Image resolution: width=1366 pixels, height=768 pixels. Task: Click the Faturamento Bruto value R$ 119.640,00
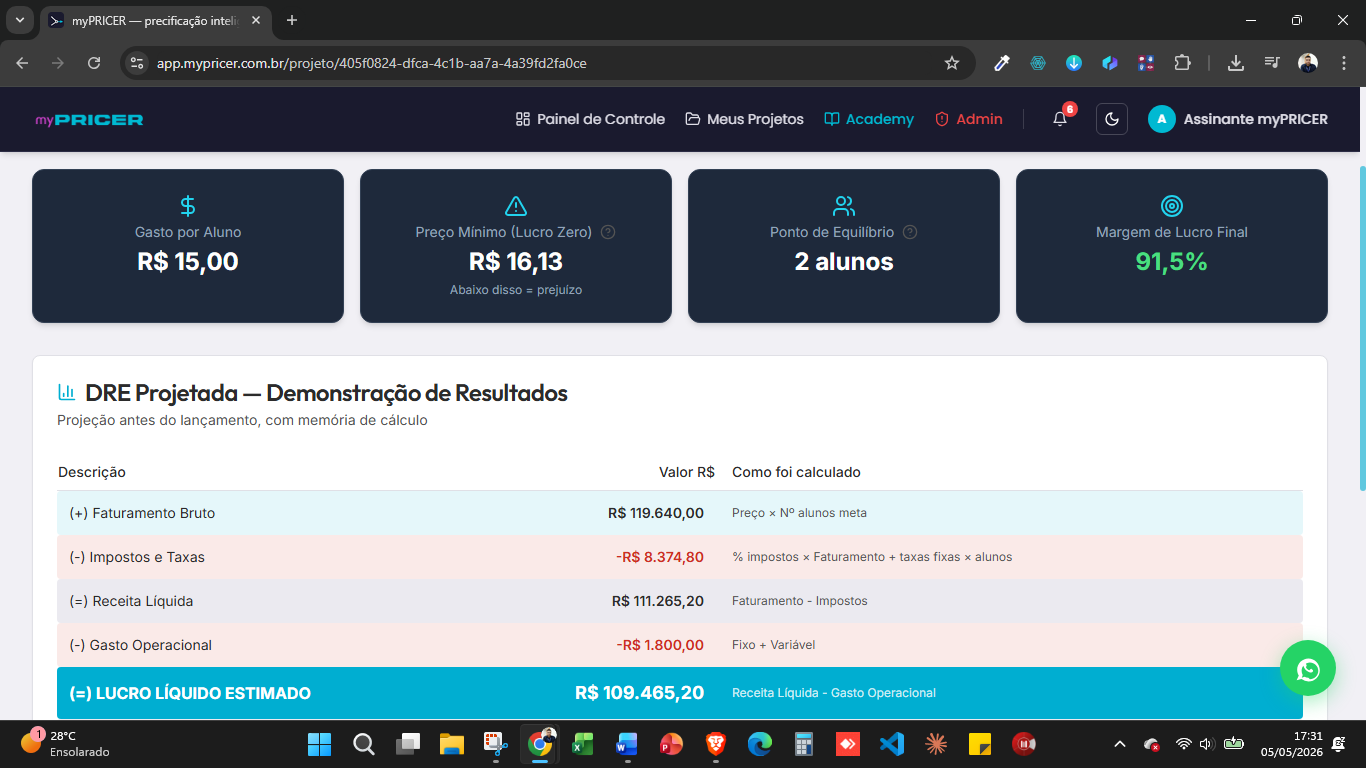click(x=656, y=513)
